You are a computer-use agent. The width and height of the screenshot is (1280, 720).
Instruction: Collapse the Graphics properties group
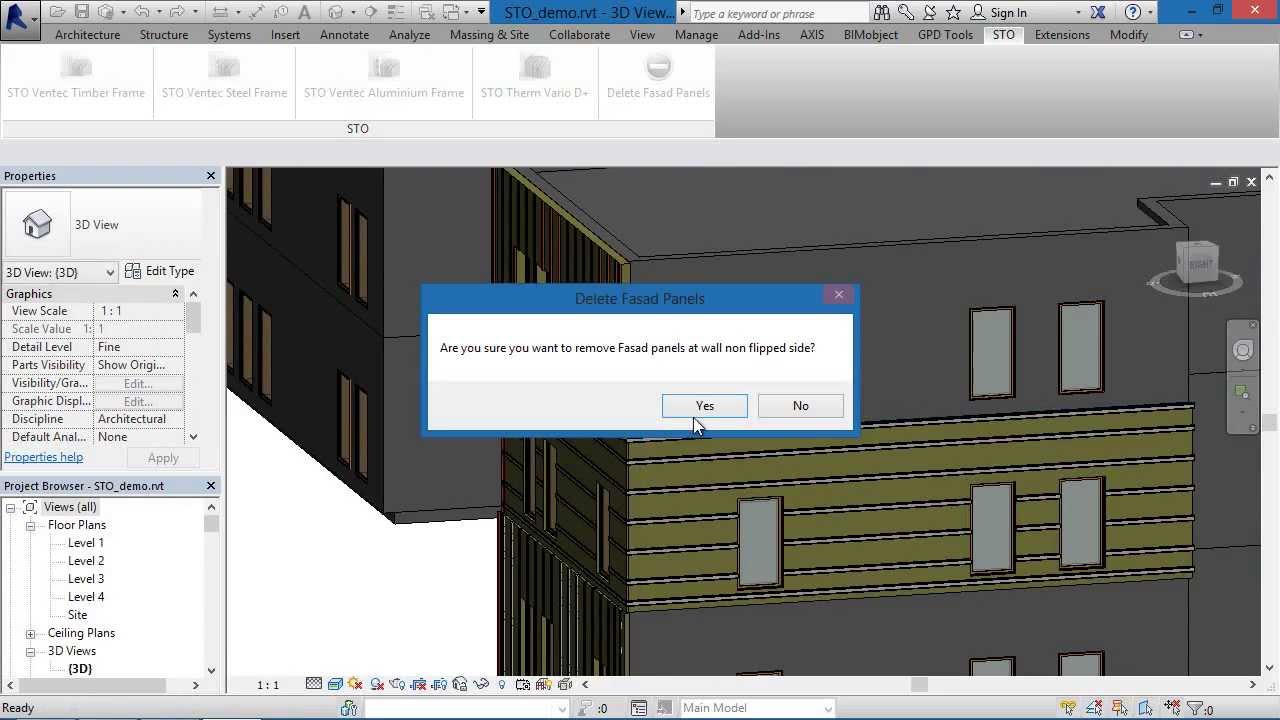(x=175, y=294)
